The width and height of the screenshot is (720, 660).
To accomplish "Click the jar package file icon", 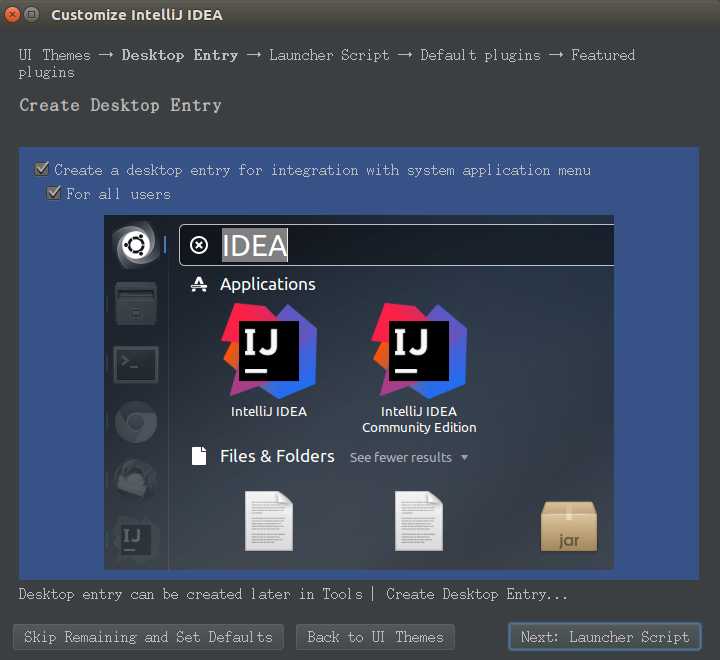I will tap(569, 526).
